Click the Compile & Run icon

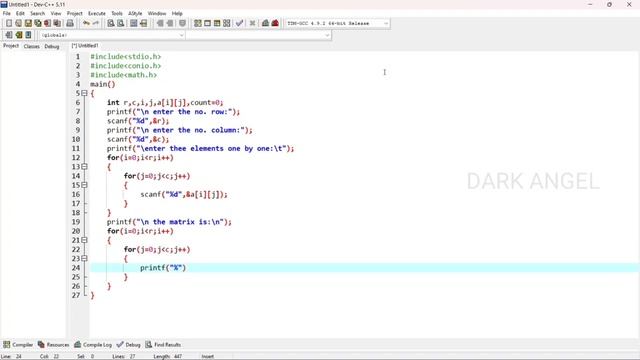click(x=217, y=23)
